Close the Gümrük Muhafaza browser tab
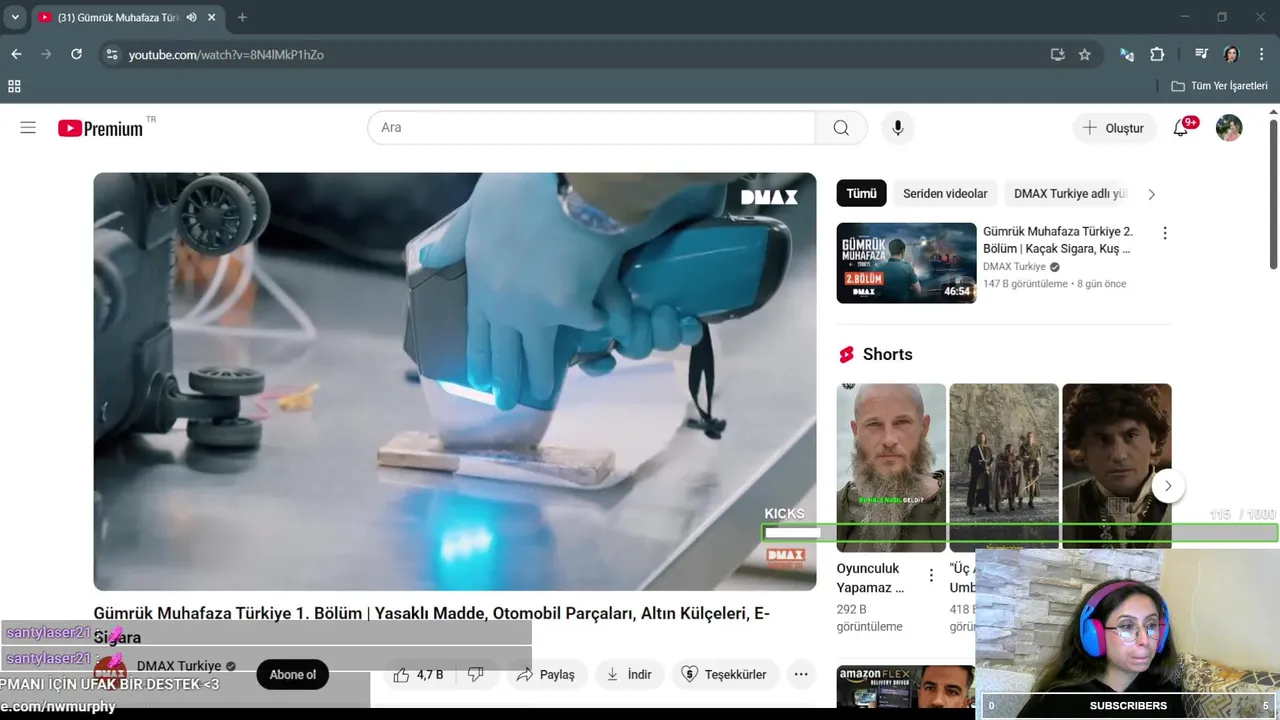Screen dimensions: 1280x720 [x=214, y=17]
